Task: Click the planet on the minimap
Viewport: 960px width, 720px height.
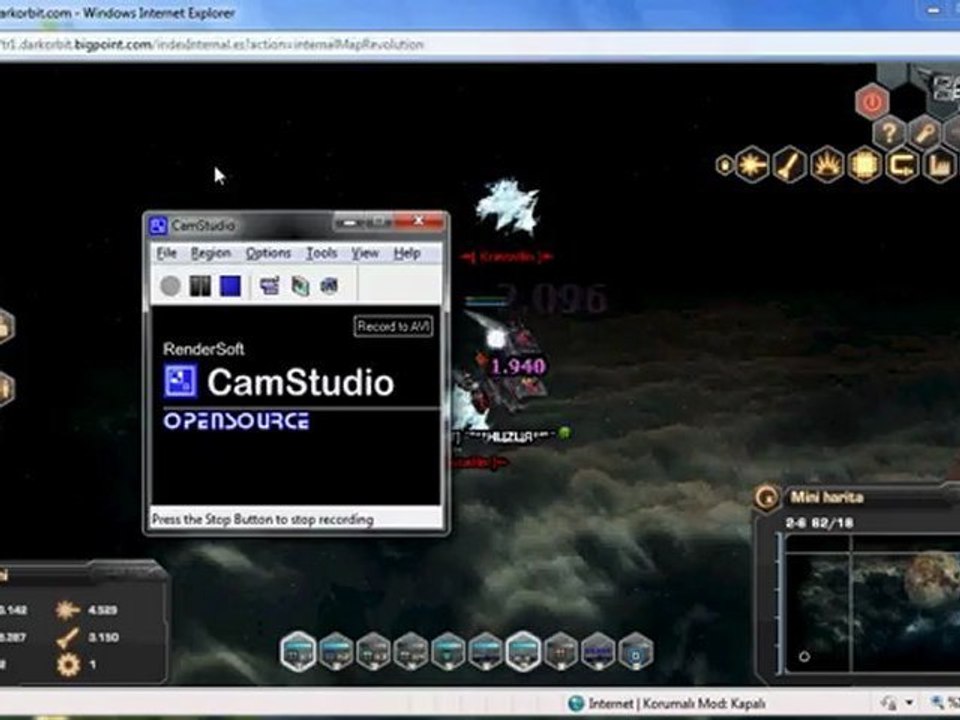Action: click(x=932, y=578)
